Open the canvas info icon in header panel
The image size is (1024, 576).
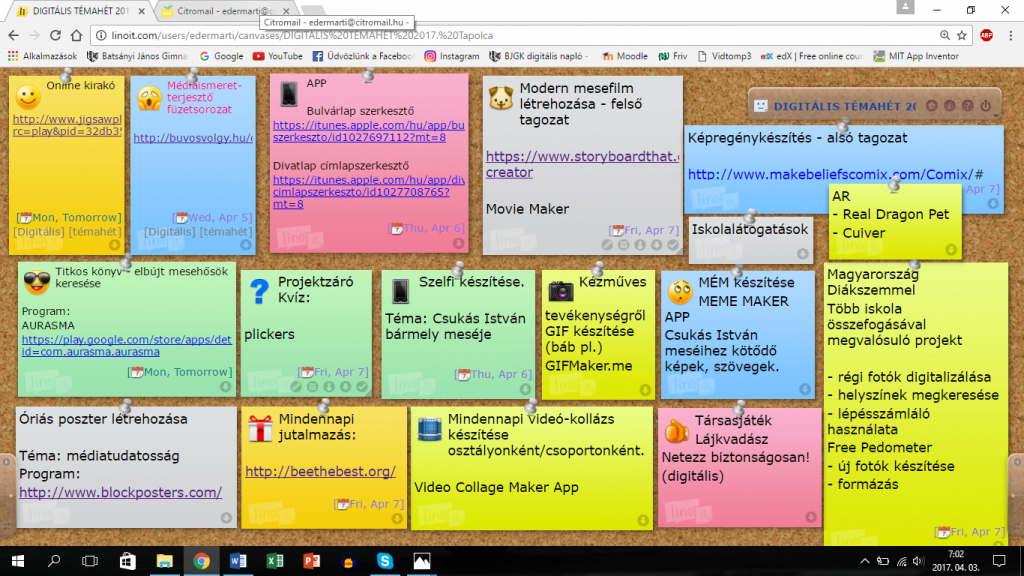pyautogui.click(x=950, y=105)
